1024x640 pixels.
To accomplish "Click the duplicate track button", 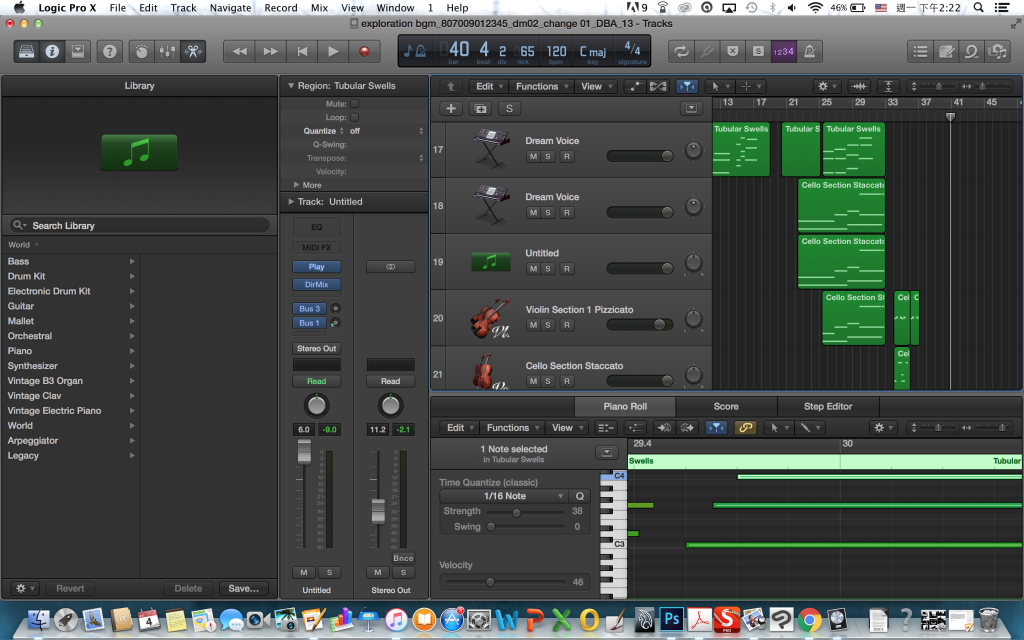I will point(481,108).
